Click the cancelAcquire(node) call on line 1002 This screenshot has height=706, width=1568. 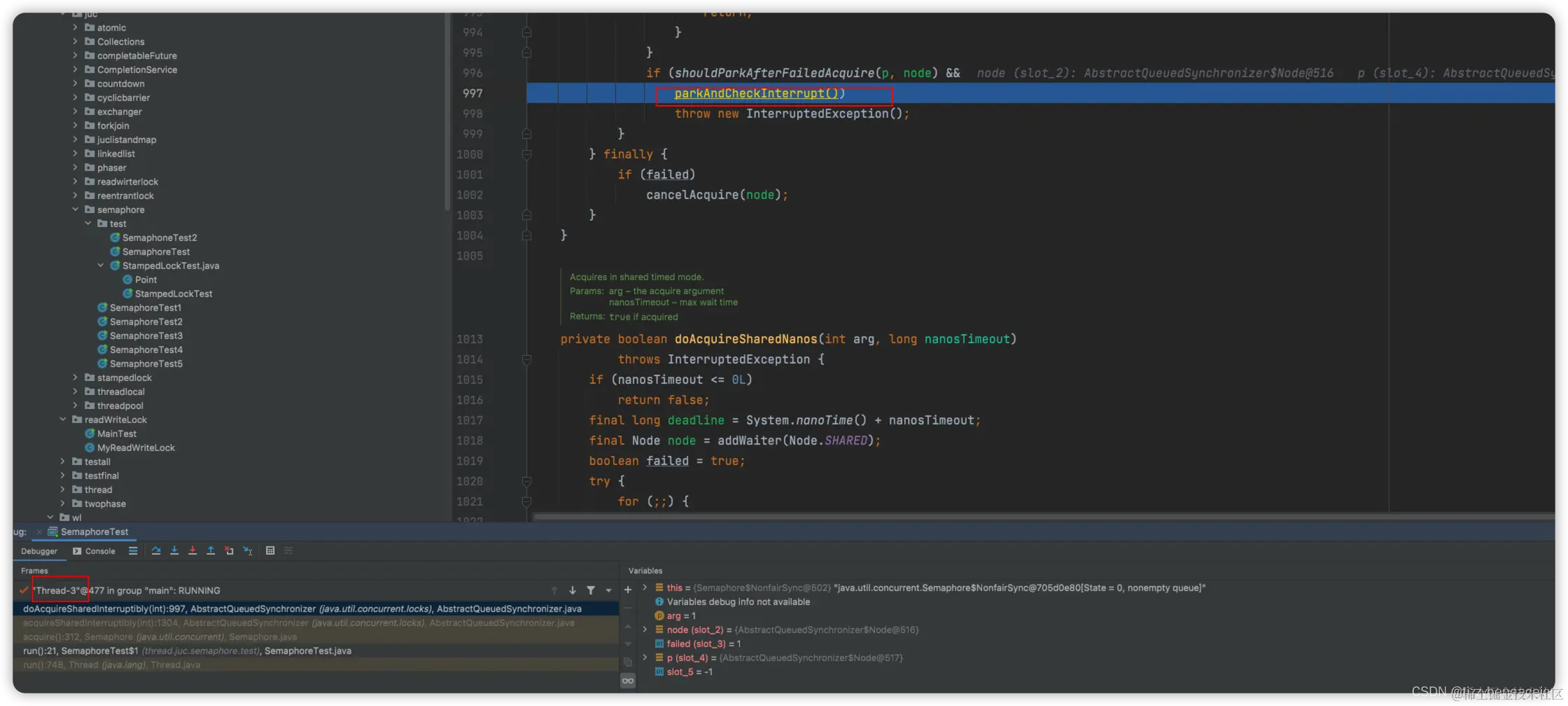coord(713,195)
